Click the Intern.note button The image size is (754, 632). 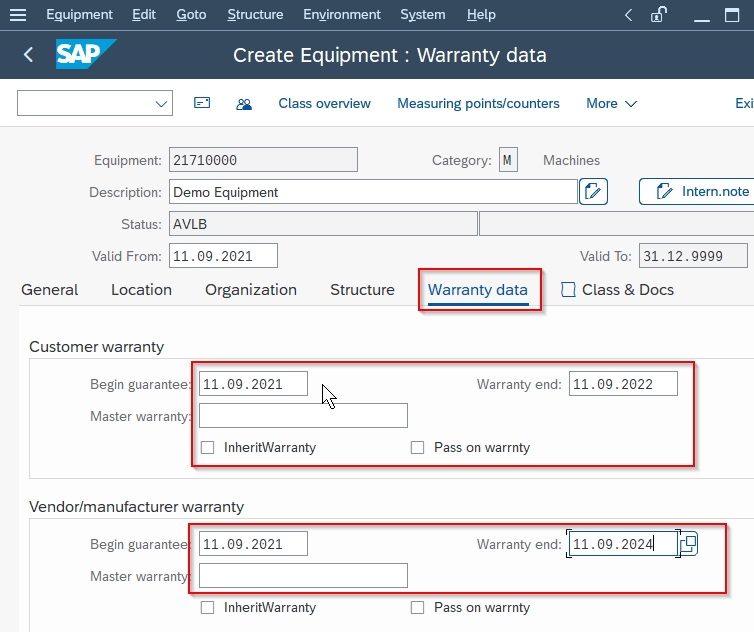point(698,191)
